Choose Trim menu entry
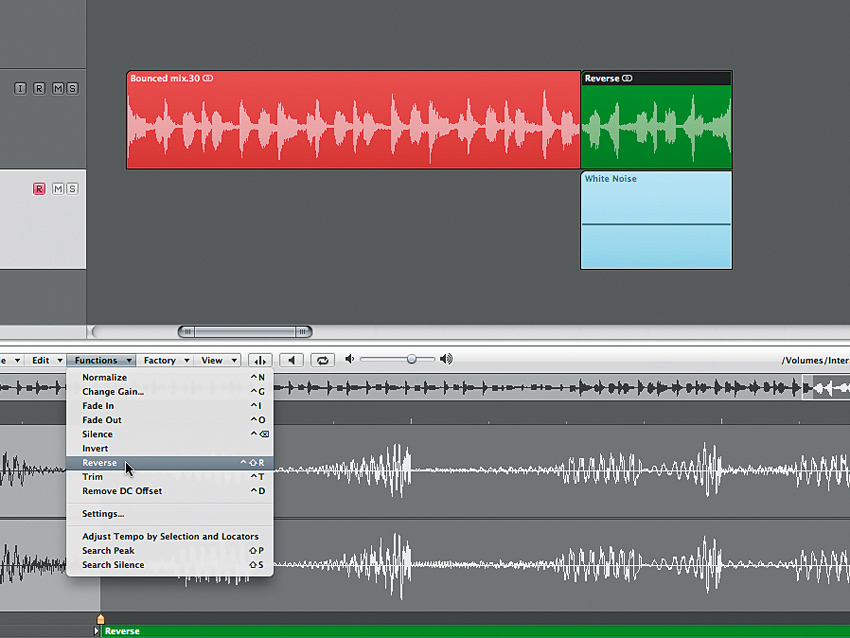 coord(170,476)
